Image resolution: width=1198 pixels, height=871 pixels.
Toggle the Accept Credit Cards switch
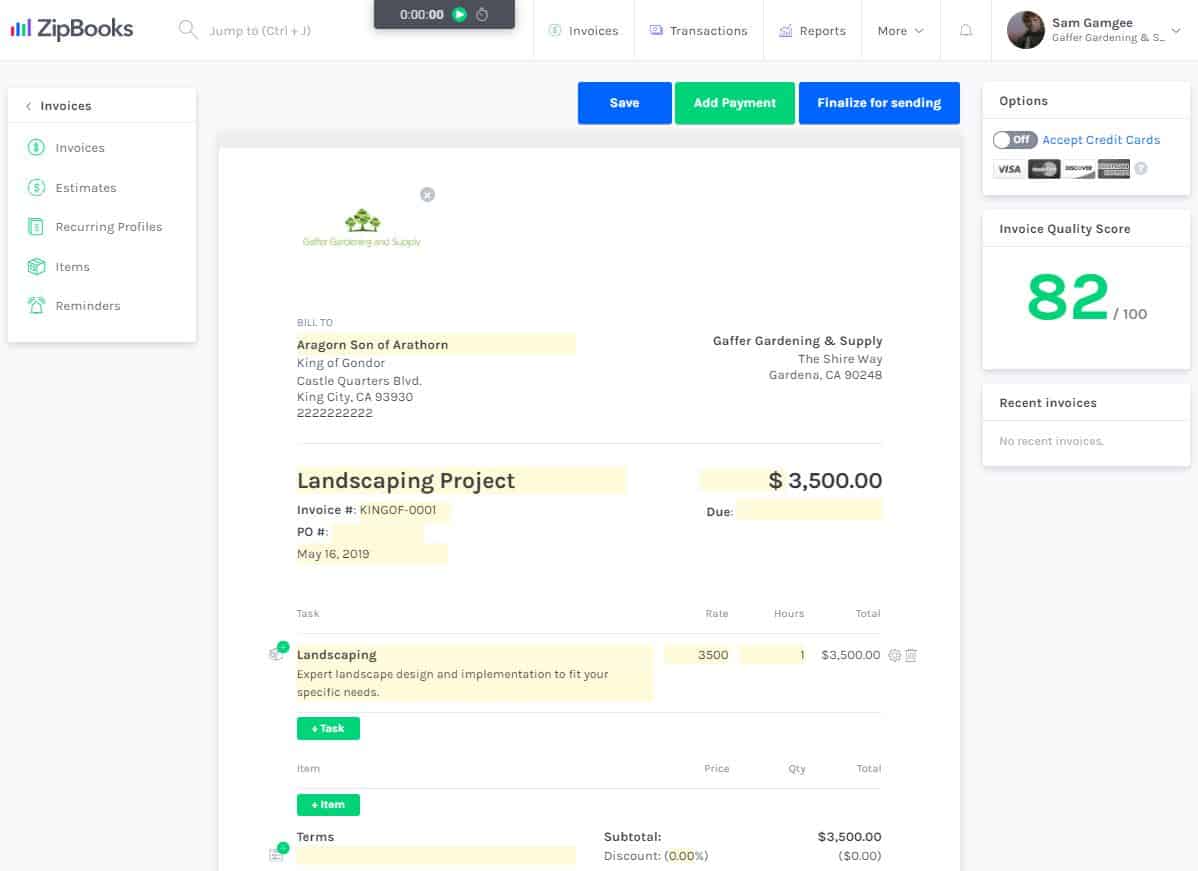[1014, 140]
